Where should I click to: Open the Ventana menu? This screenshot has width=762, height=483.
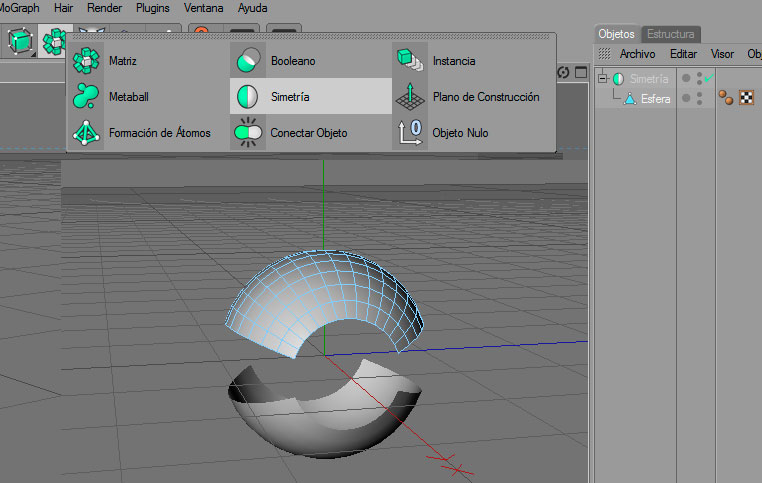(203, 8)
